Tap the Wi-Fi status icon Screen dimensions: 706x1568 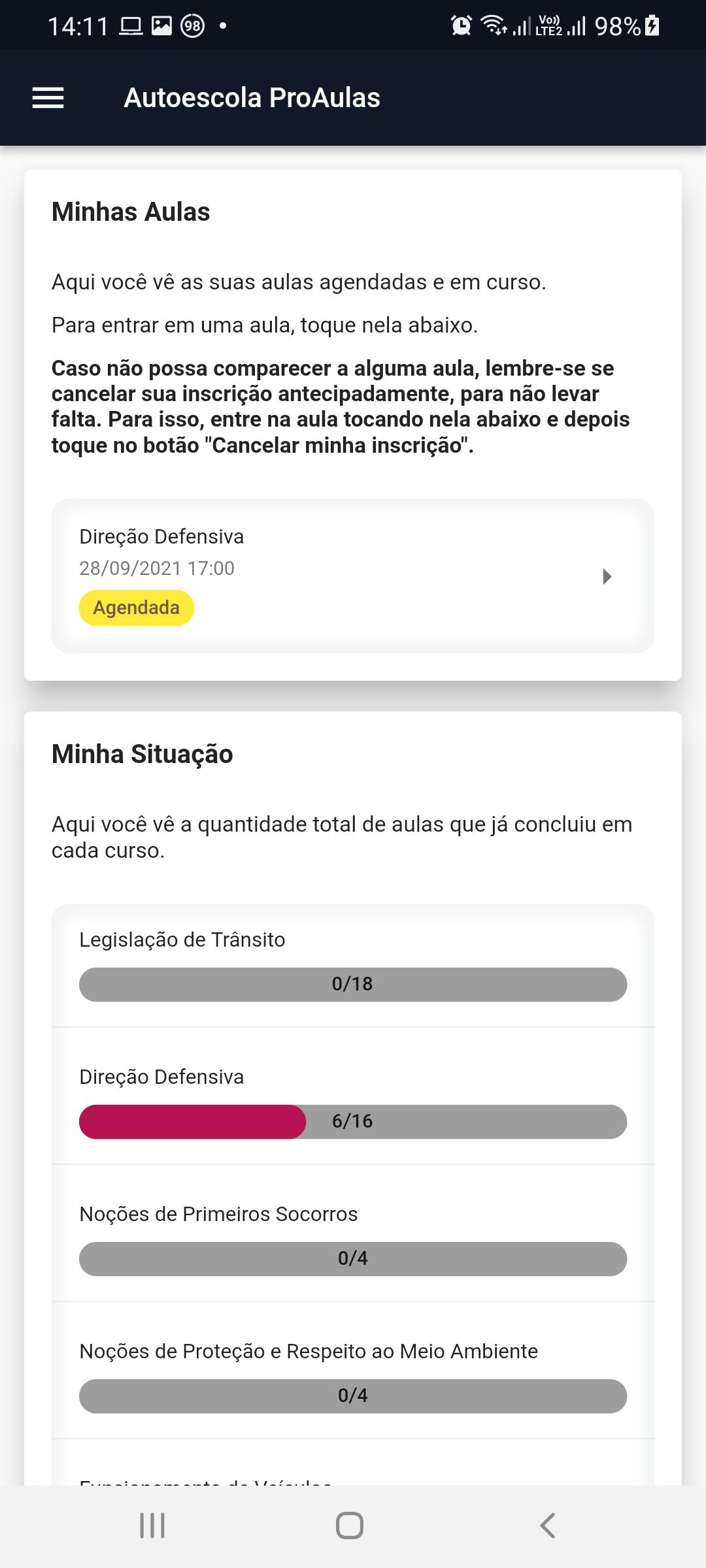(494, 25)
